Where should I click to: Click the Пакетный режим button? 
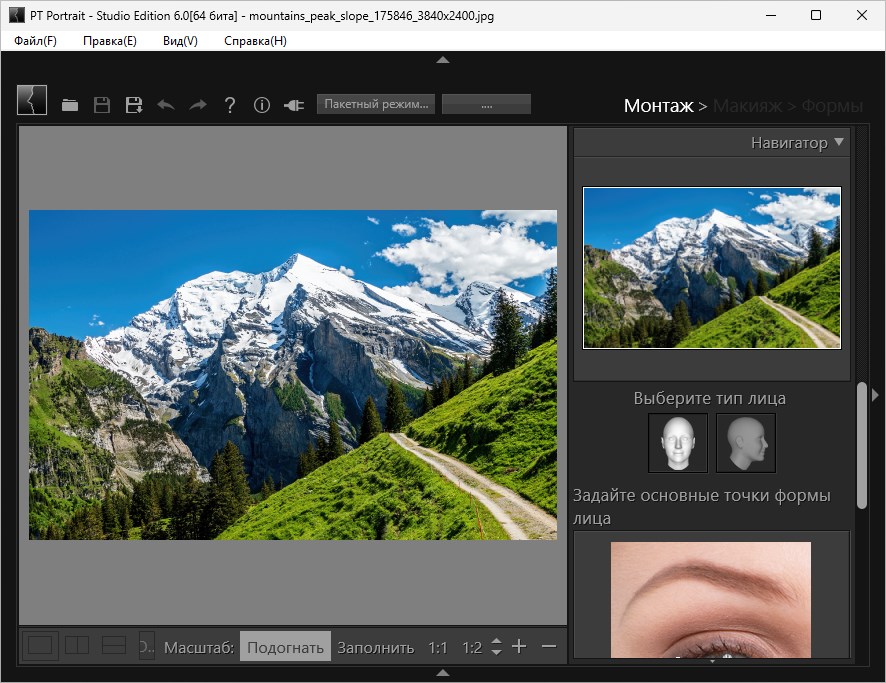[376, 104]
